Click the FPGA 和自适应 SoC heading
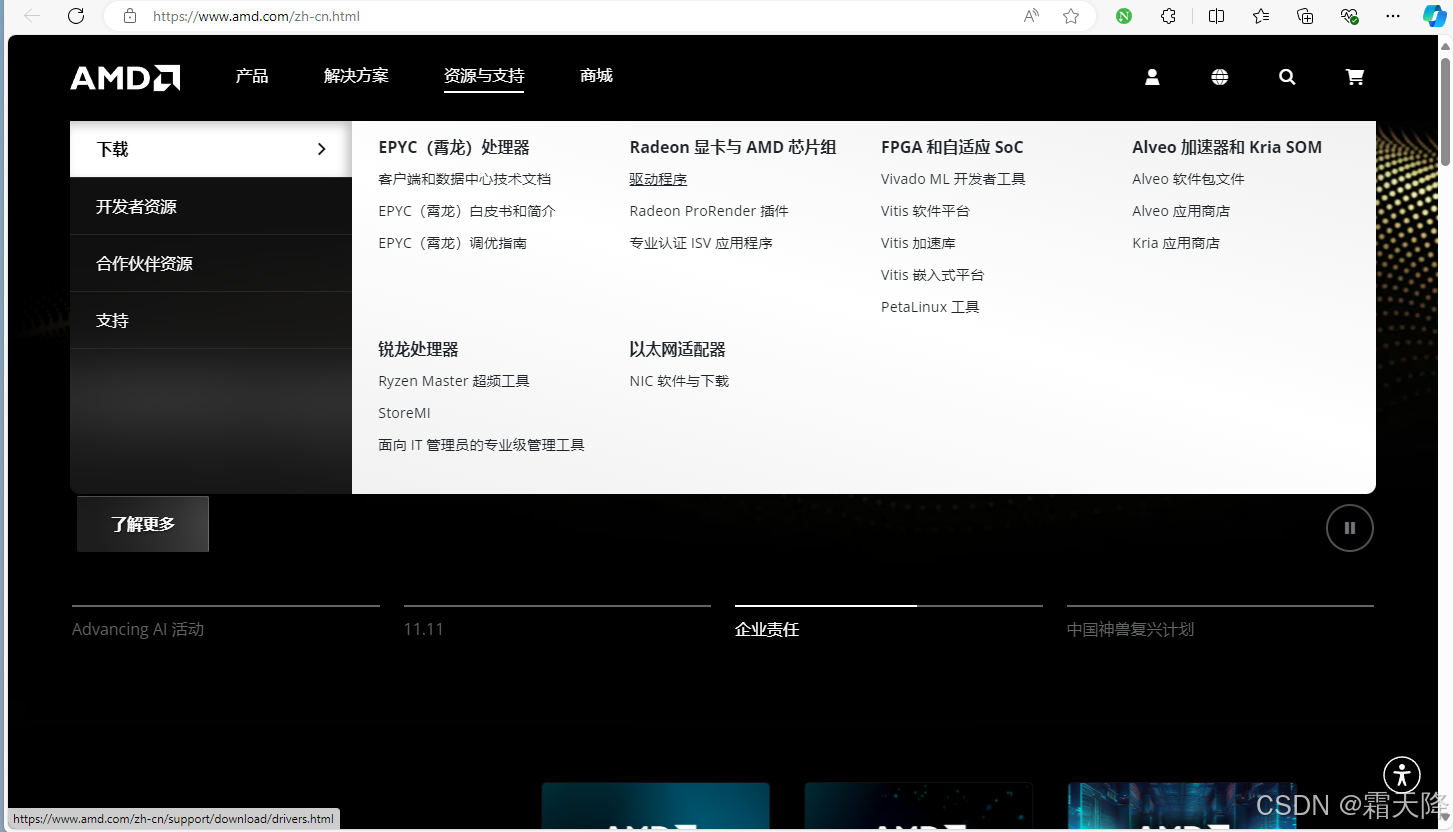 [x=952, y=147]
